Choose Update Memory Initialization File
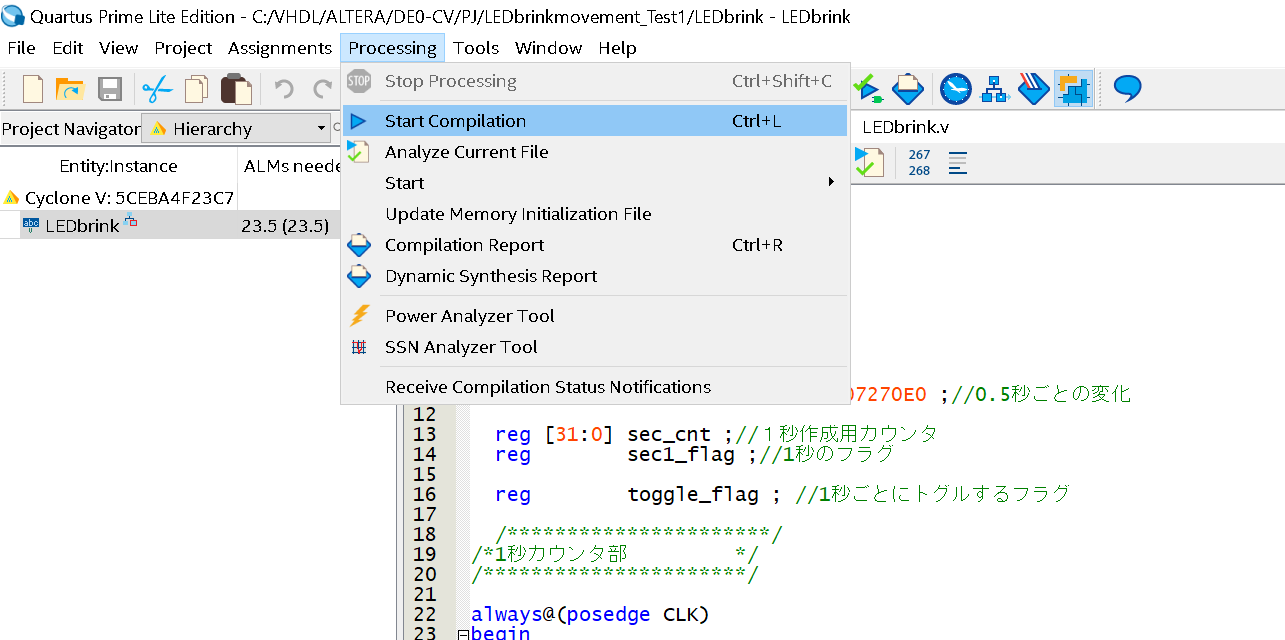The image size is (1285, 640). click(594, 214)
